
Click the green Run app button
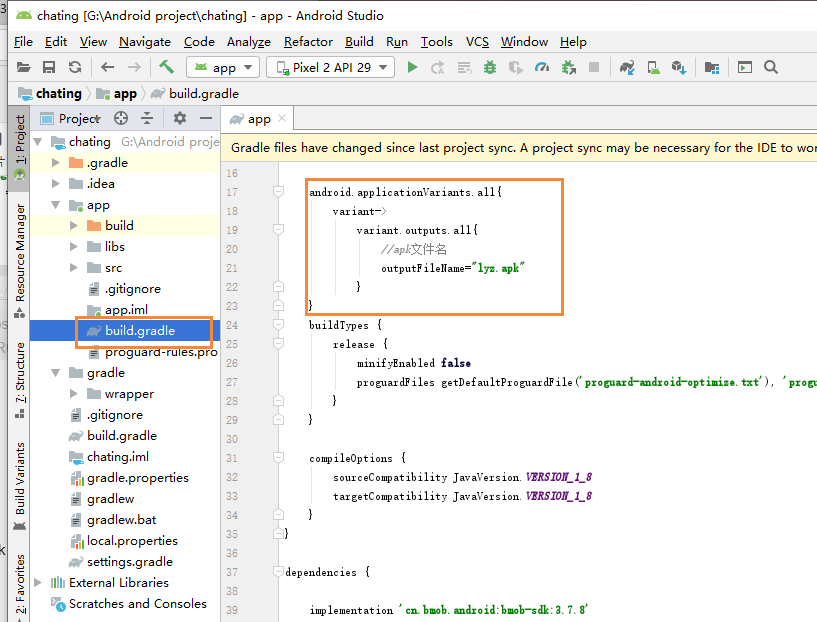coord(412,67)
